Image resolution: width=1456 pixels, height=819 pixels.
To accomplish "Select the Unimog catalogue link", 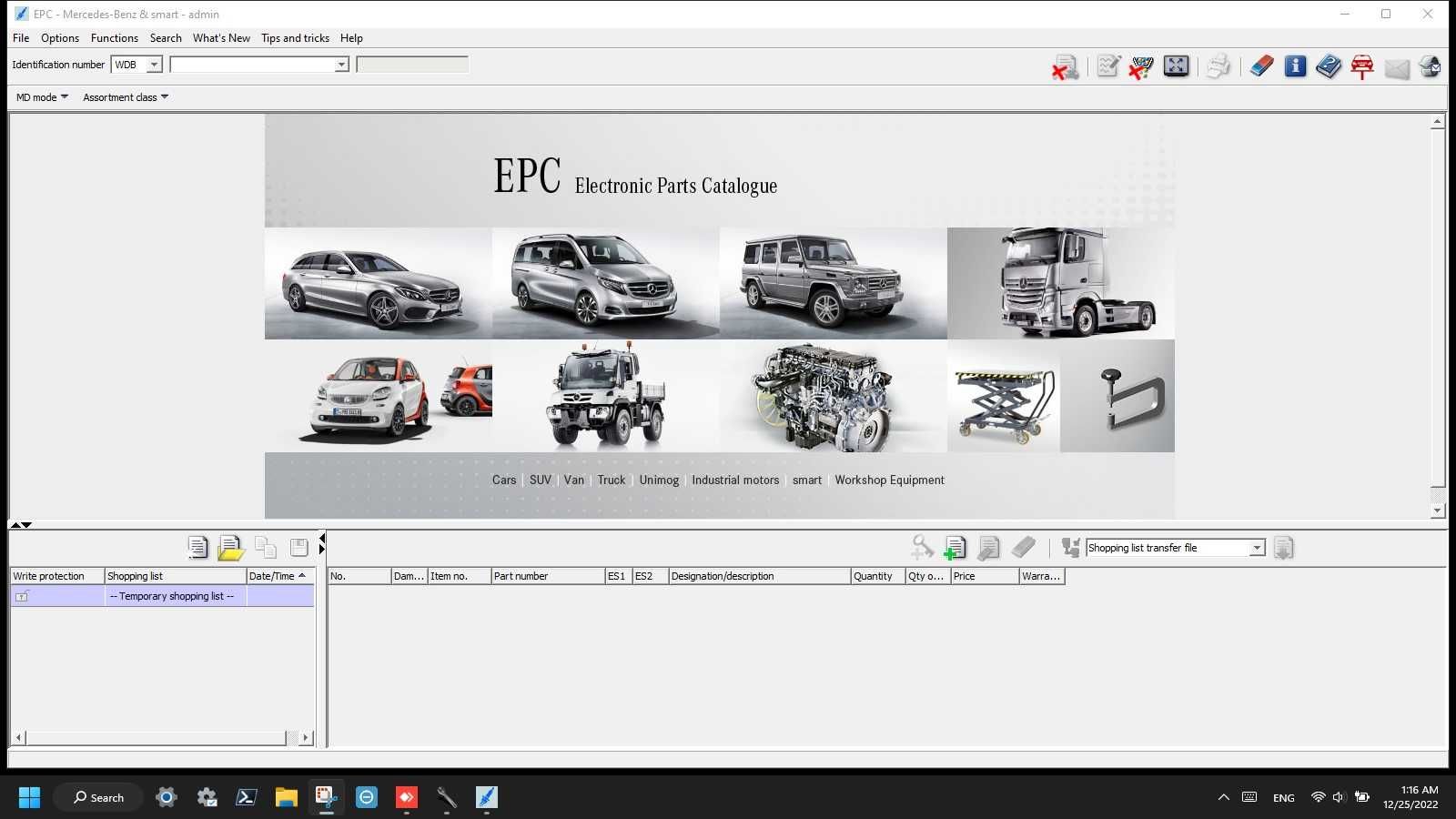I will (659, 480).
